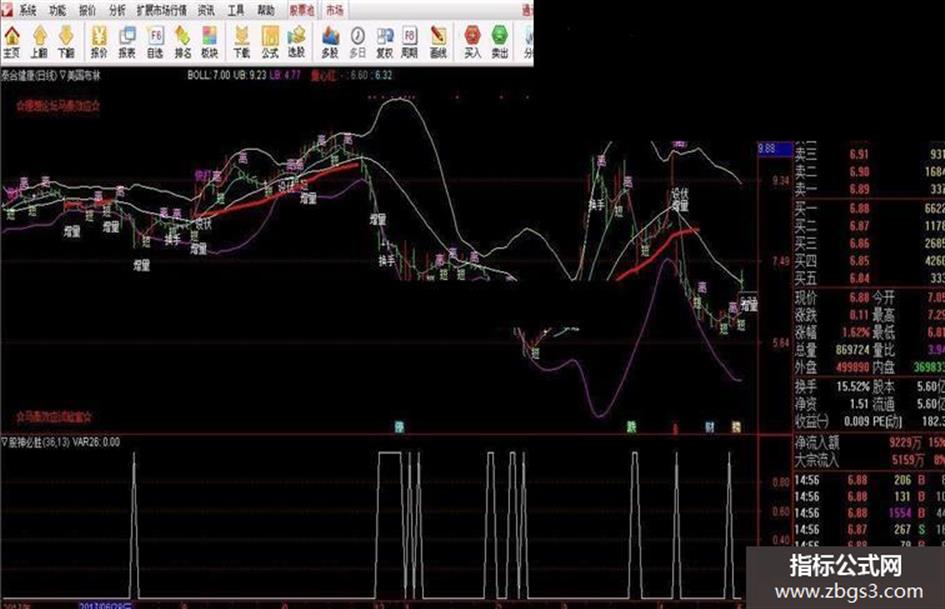
Task: Click the 外盘 499890 value
Action: 852,367
